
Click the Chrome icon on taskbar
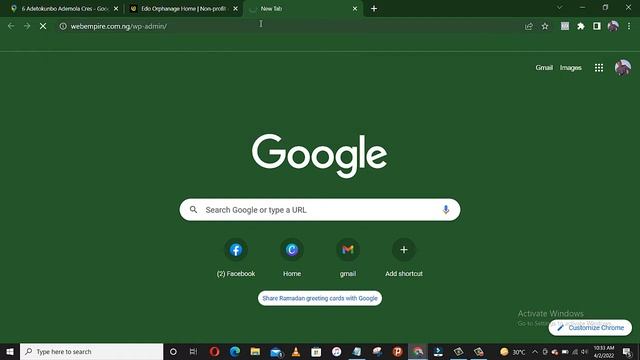[418, 351]
